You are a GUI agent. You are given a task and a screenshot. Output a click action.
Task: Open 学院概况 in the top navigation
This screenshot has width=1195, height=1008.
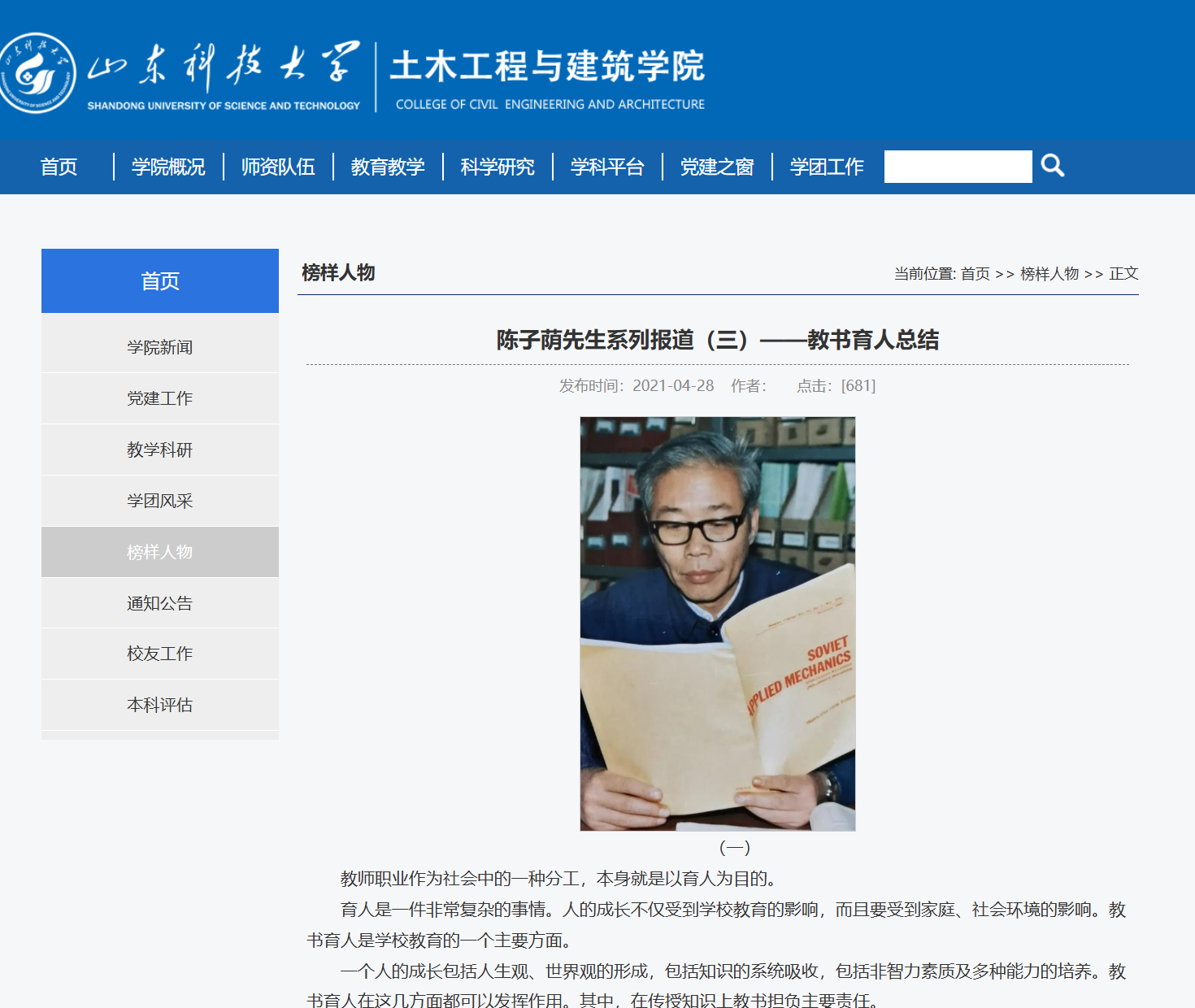point(168,167)
